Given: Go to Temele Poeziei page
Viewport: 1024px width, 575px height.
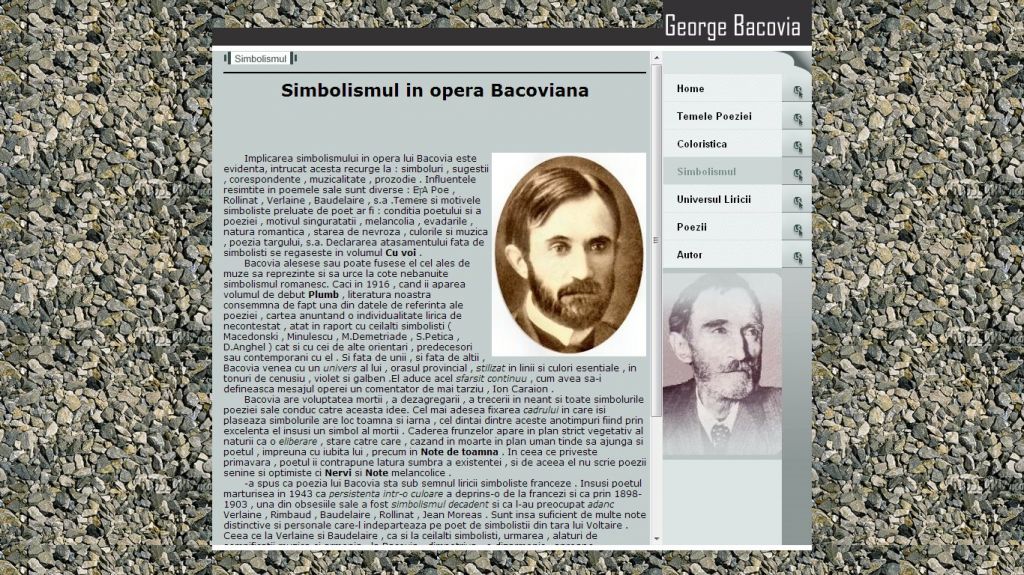Looking at the screenshot, I should click(x=713, y=117).
